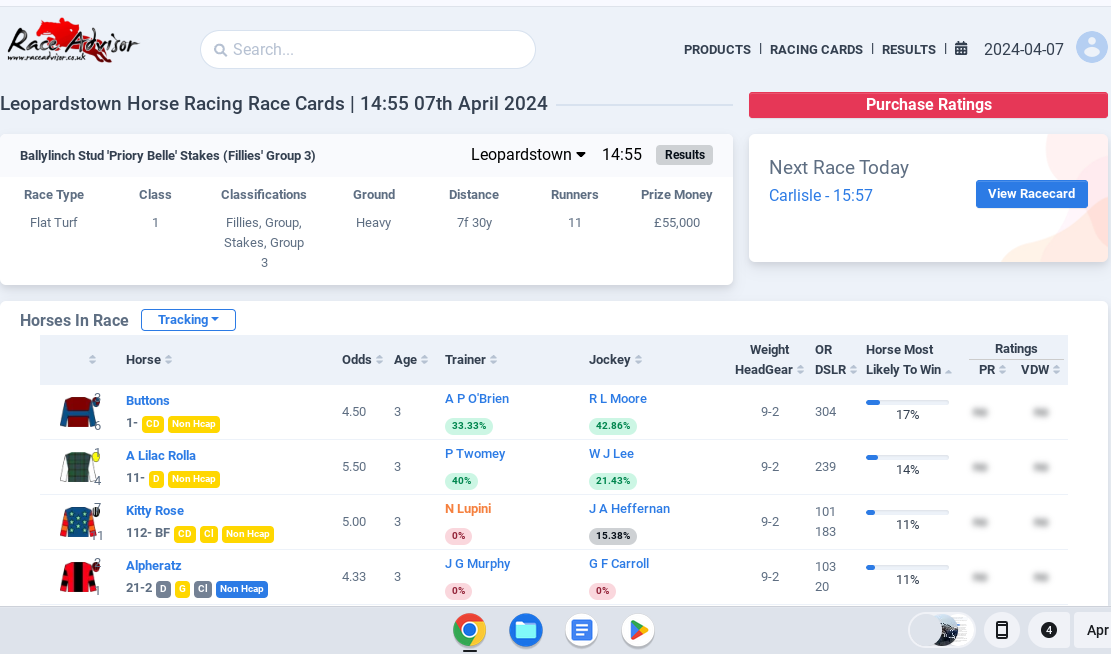Launch Google Play Store from the shelf
Image resolution: width=1111 pixels, height=654 pixels.
point(637,630)
